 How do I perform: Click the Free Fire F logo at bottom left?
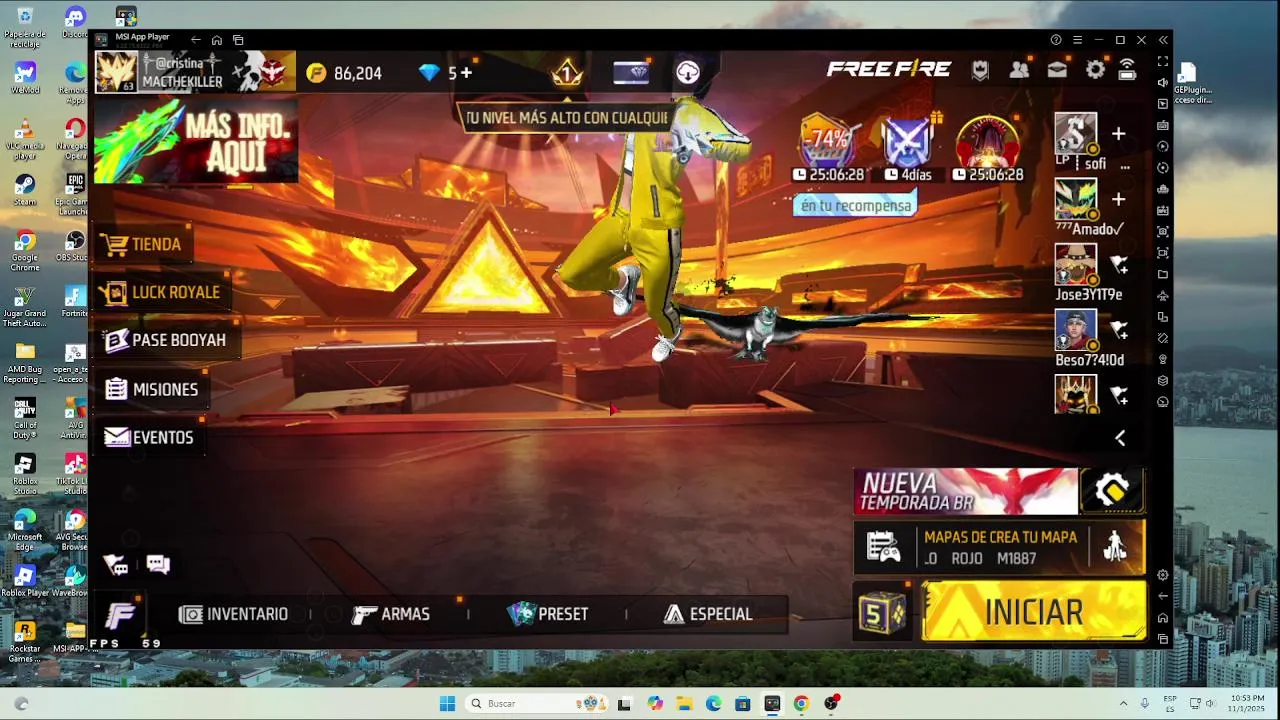coord(120,615)
